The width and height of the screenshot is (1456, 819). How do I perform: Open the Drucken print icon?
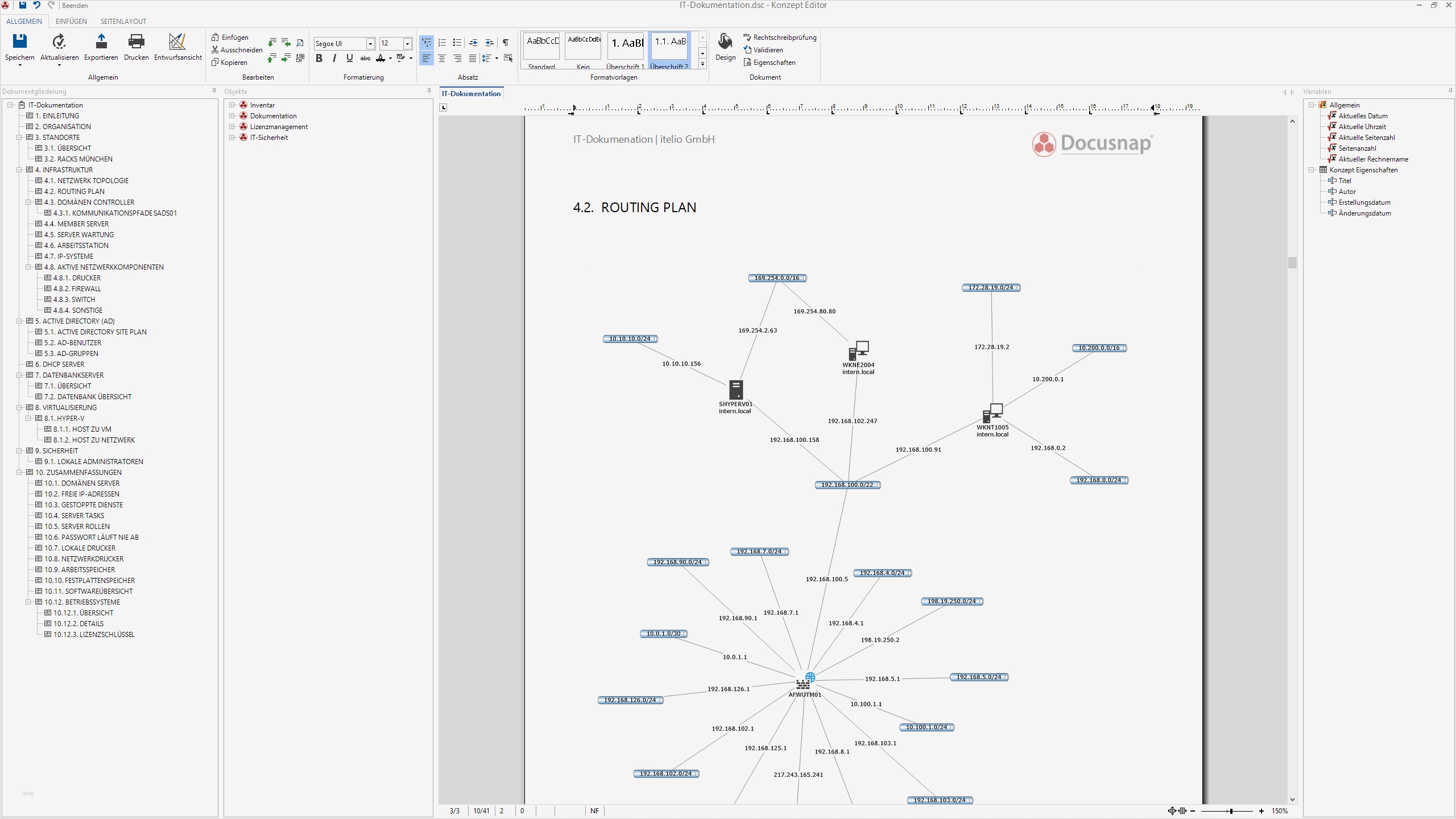pos(136,42)
